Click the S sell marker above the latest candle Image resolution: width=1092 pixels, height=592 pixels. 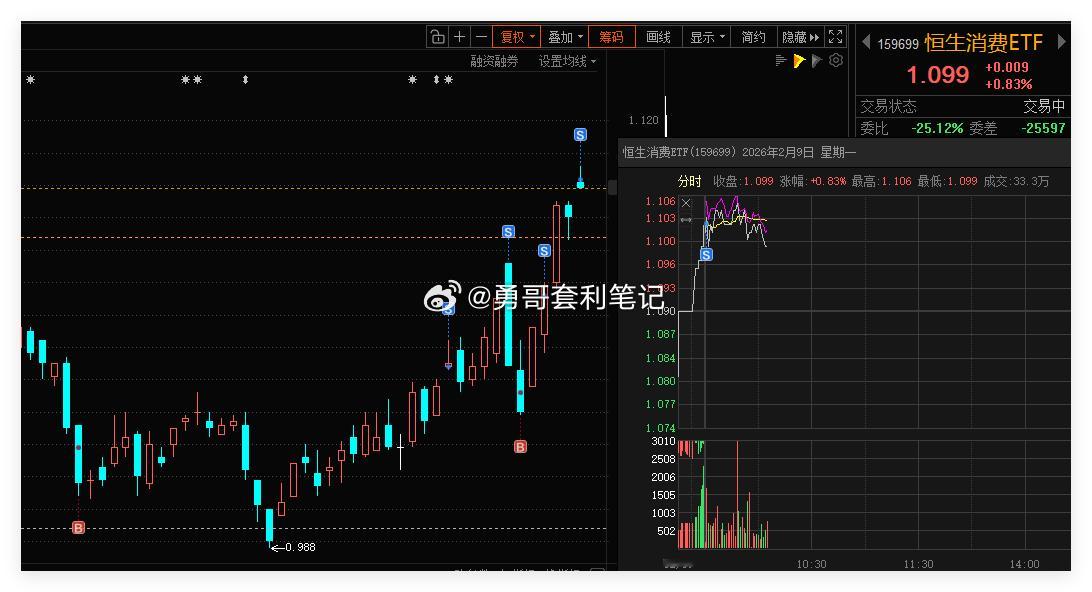point(581,132)
